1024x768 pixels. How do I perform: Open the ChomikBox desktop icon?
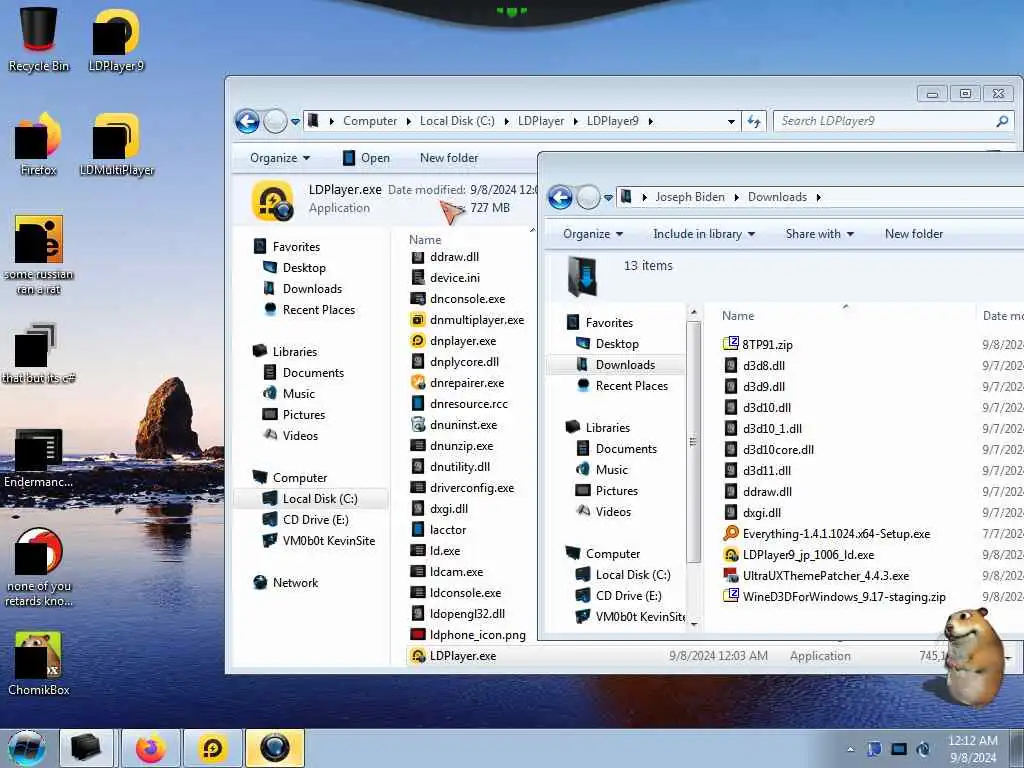pyautogui.click(x=39, y=663)
